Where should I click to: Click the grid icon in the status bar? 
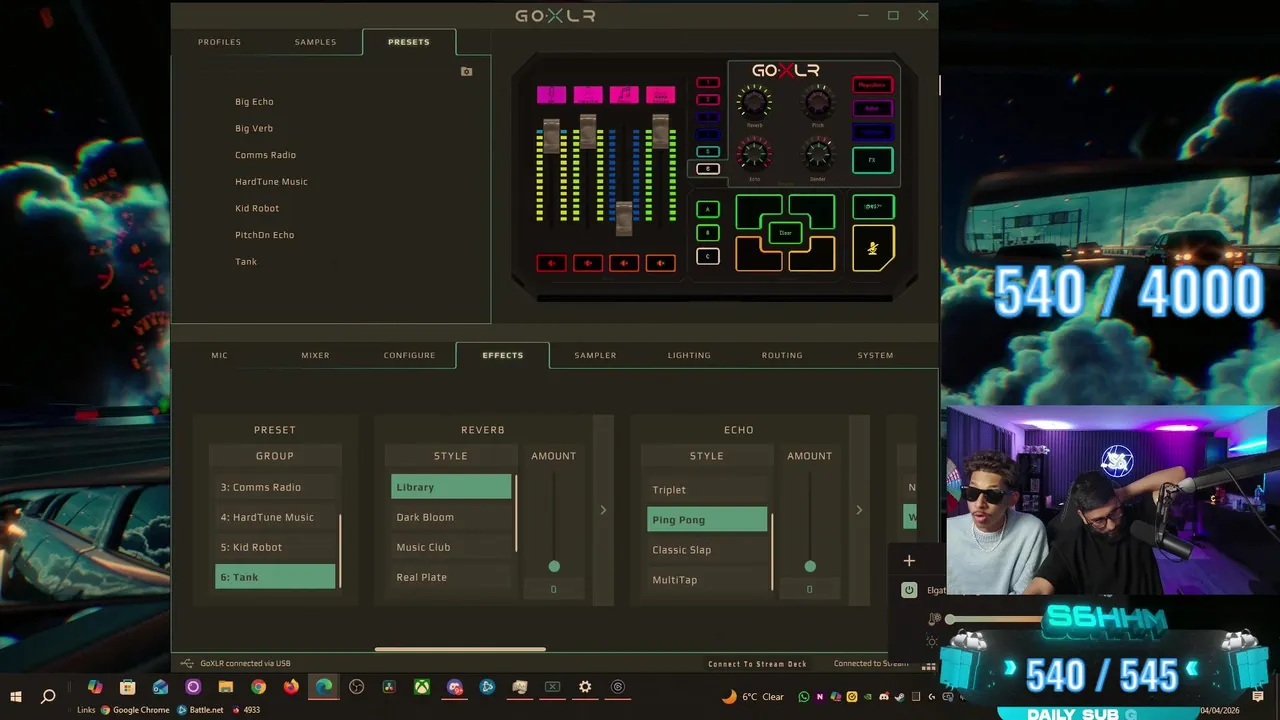929,666
